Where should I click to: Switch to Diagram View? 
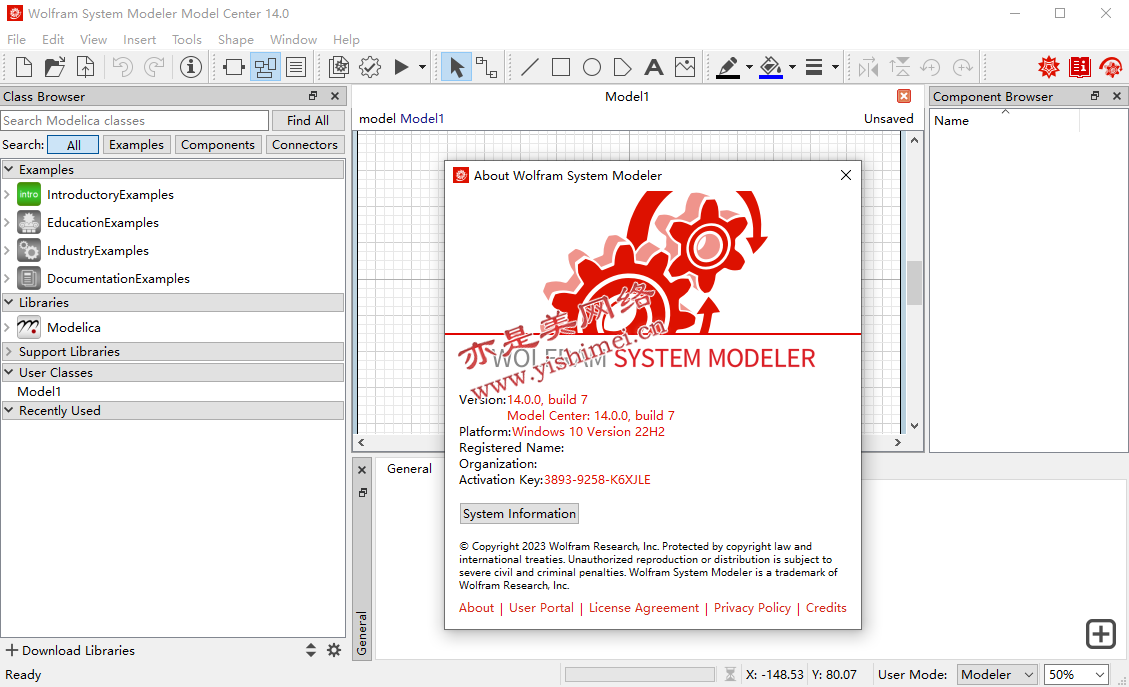[265, 67]
